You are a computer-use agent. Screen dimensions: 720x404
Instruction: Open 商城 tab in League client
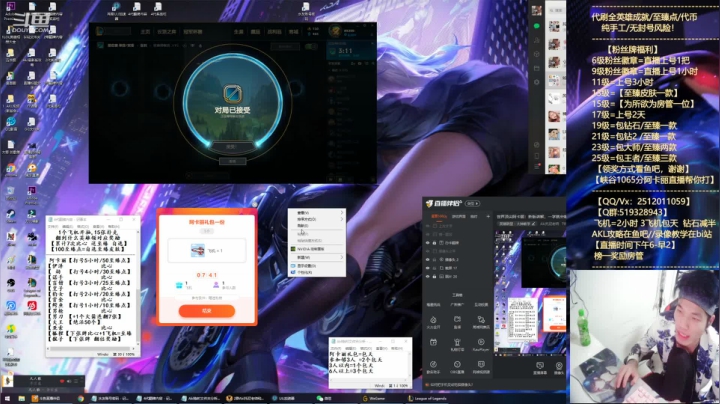pyautogui.click(x=293, y=32)
